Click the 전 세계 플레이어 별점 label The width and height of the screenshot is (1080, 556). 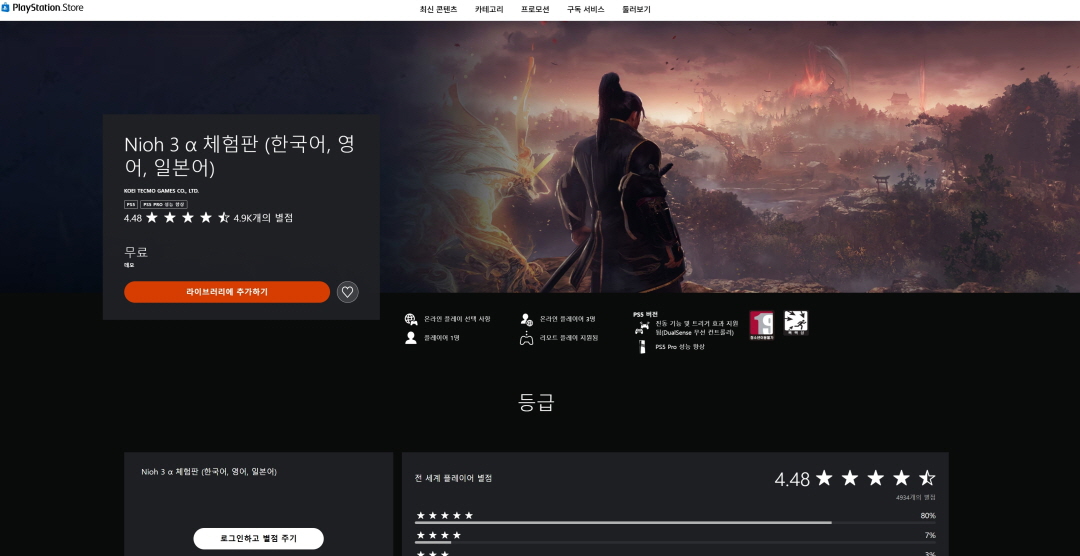pos(453,478)
